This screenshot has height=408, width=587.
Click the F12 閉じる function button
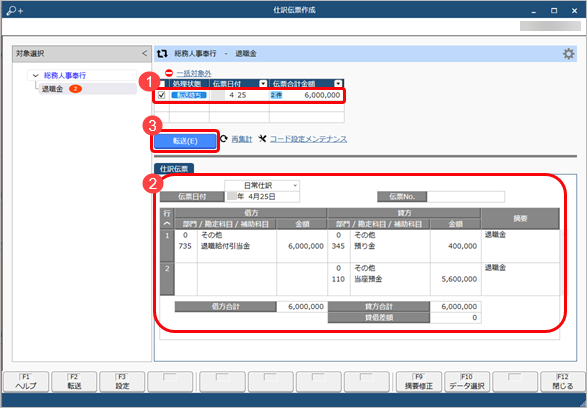563,381
